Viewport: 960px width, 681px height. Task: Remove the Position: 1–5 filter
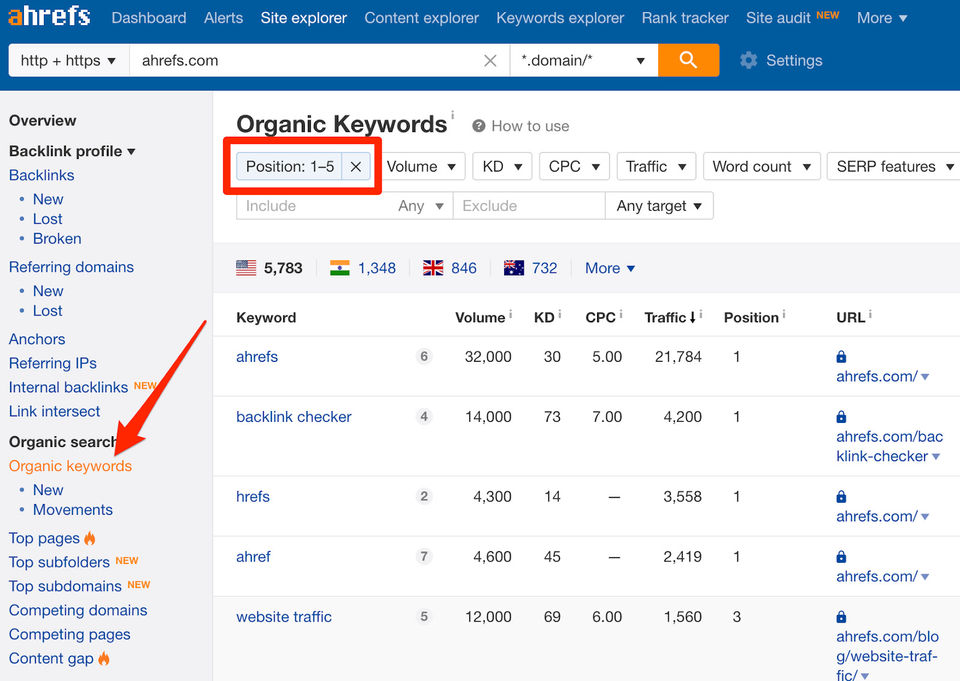(x=355, y=167)
